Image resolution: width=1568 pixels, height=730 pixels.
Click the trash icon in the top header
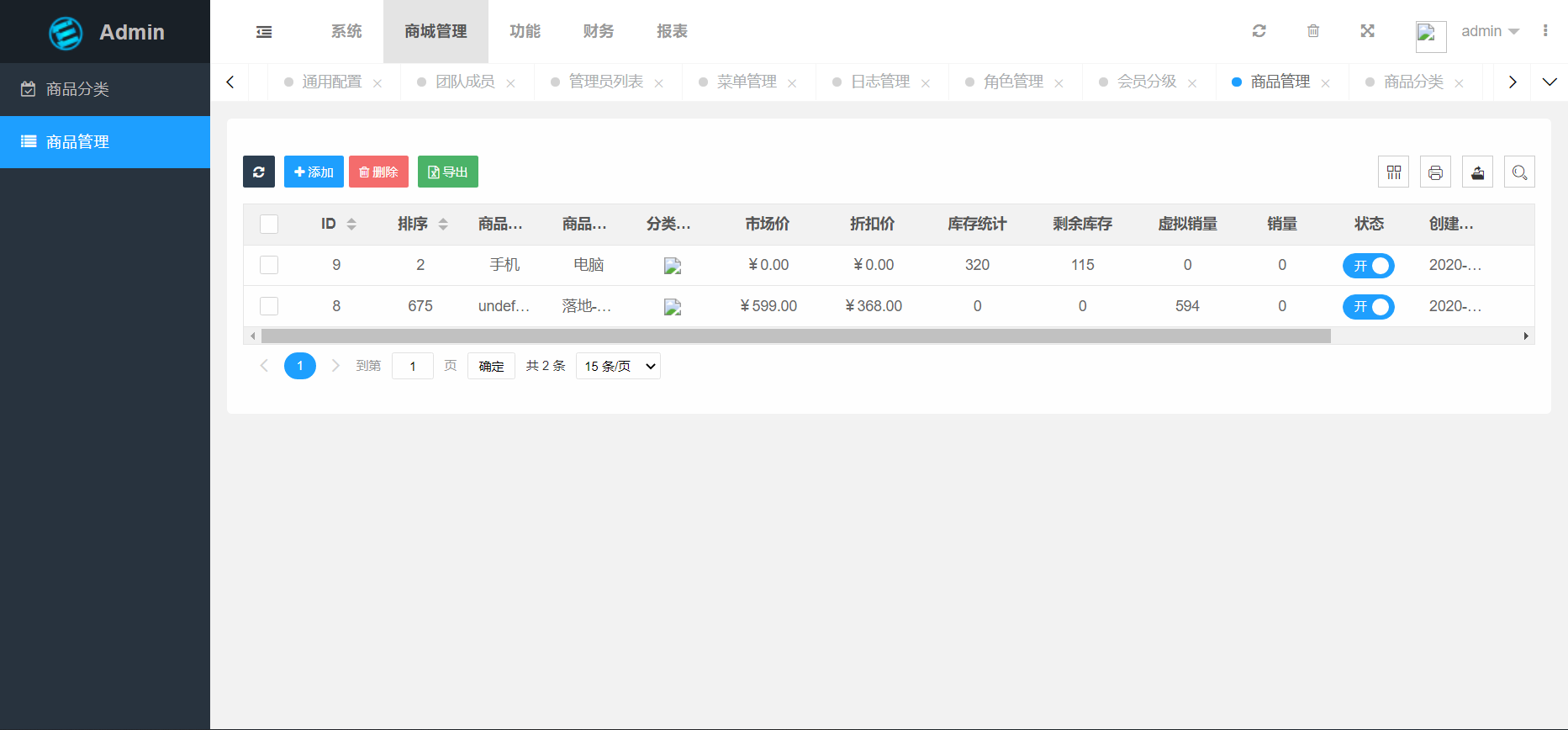1313,31
